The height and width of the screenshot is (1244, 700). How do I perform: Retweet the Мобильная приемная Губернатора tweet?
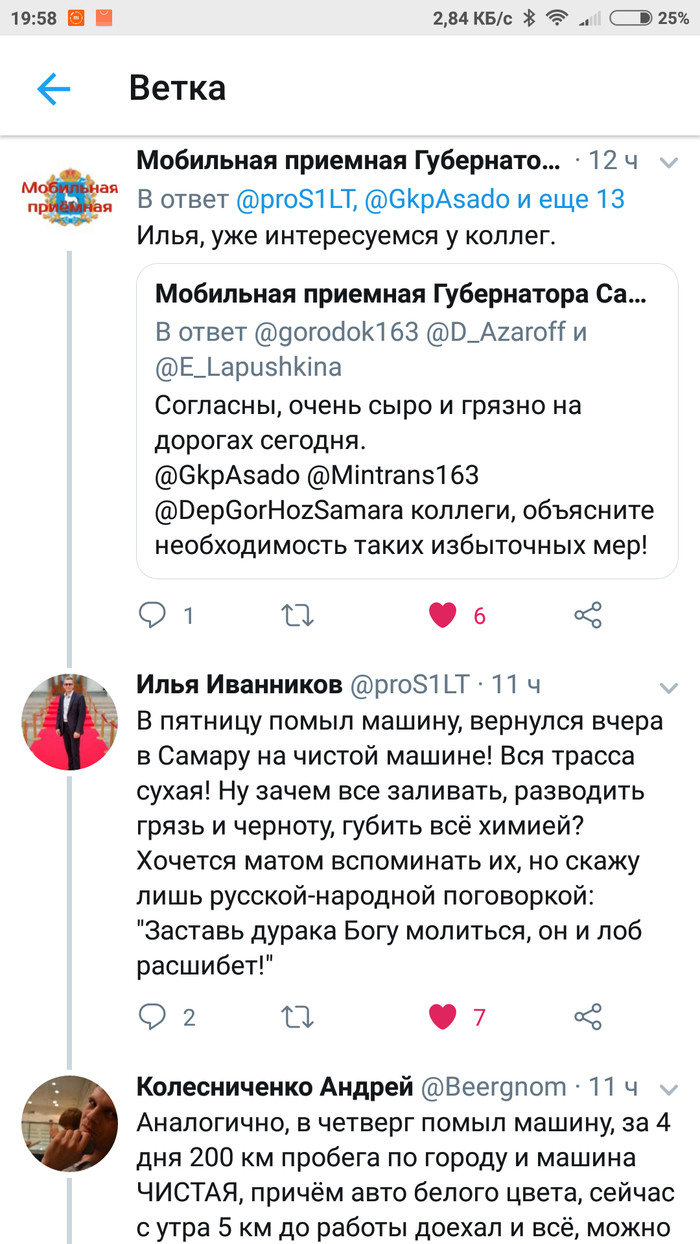point(297,615)
